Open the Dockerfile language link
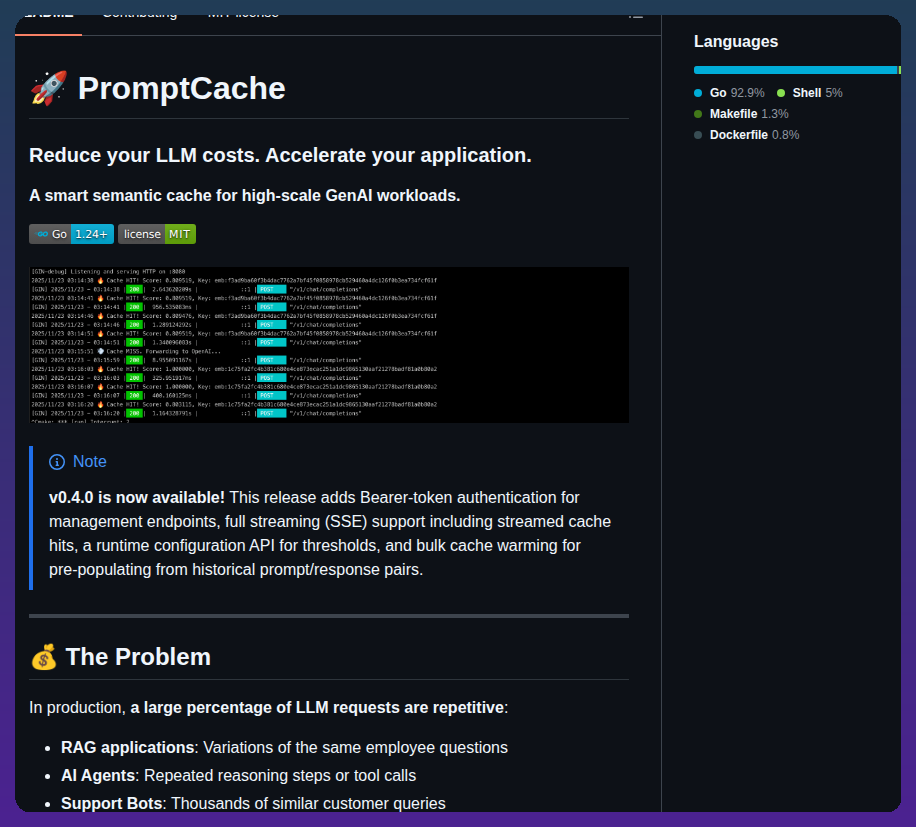 pos(747,135)
